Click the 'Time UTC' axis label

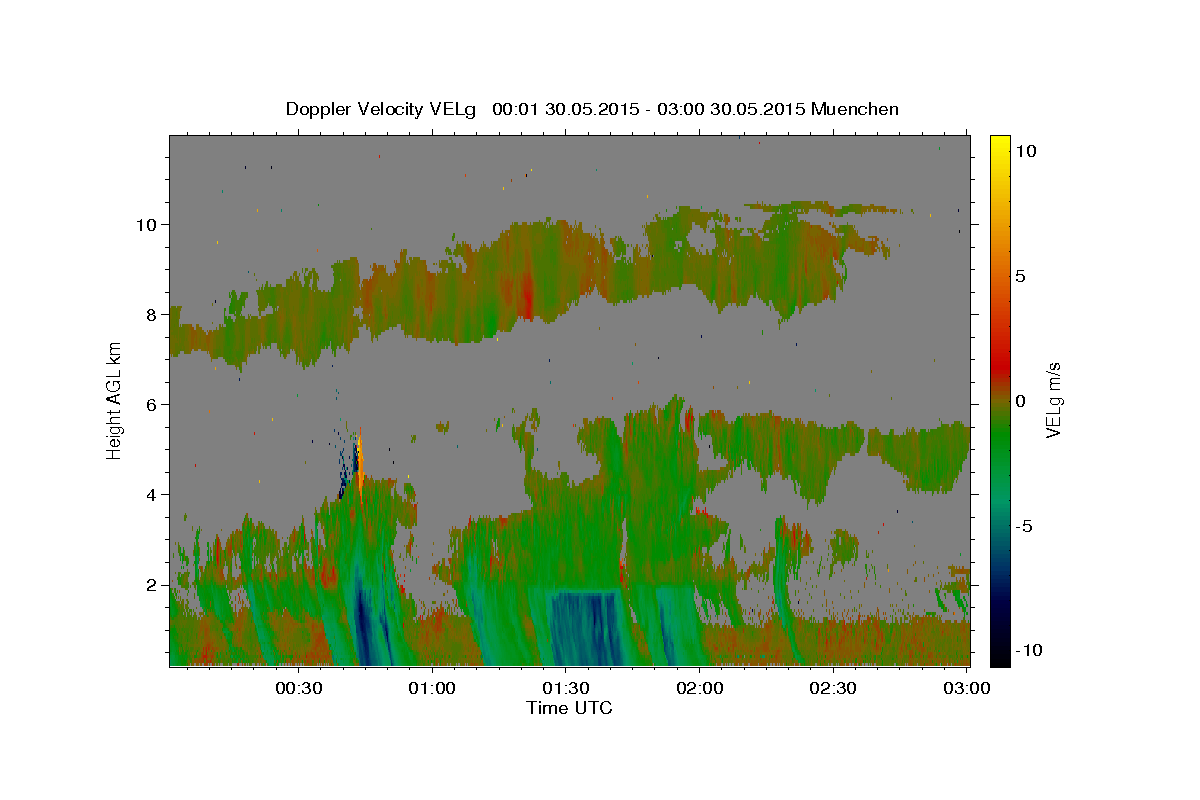tap(569, 708)
